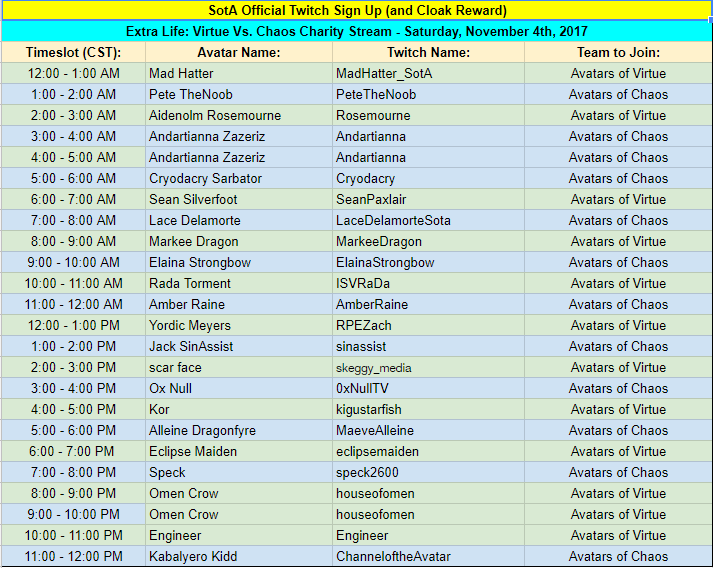Select 'Avatars of Virtue' in the Mad Hatter row

[x=618, y=73]
